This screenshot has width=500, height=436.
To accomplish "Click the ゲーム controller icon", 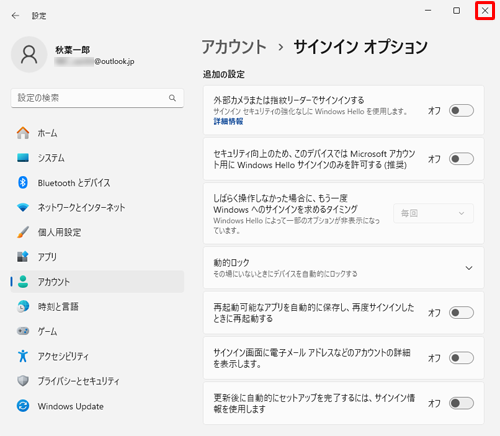I will 23,331.
